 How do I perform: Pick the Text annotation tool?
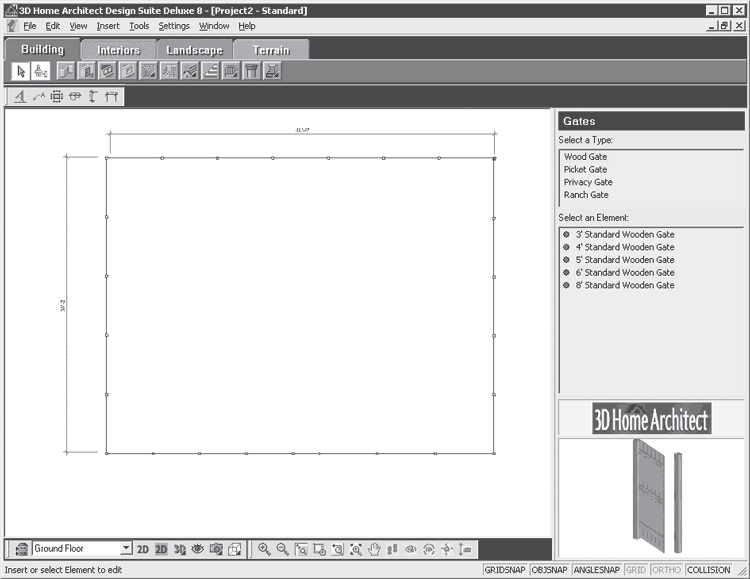click(20, 97)
